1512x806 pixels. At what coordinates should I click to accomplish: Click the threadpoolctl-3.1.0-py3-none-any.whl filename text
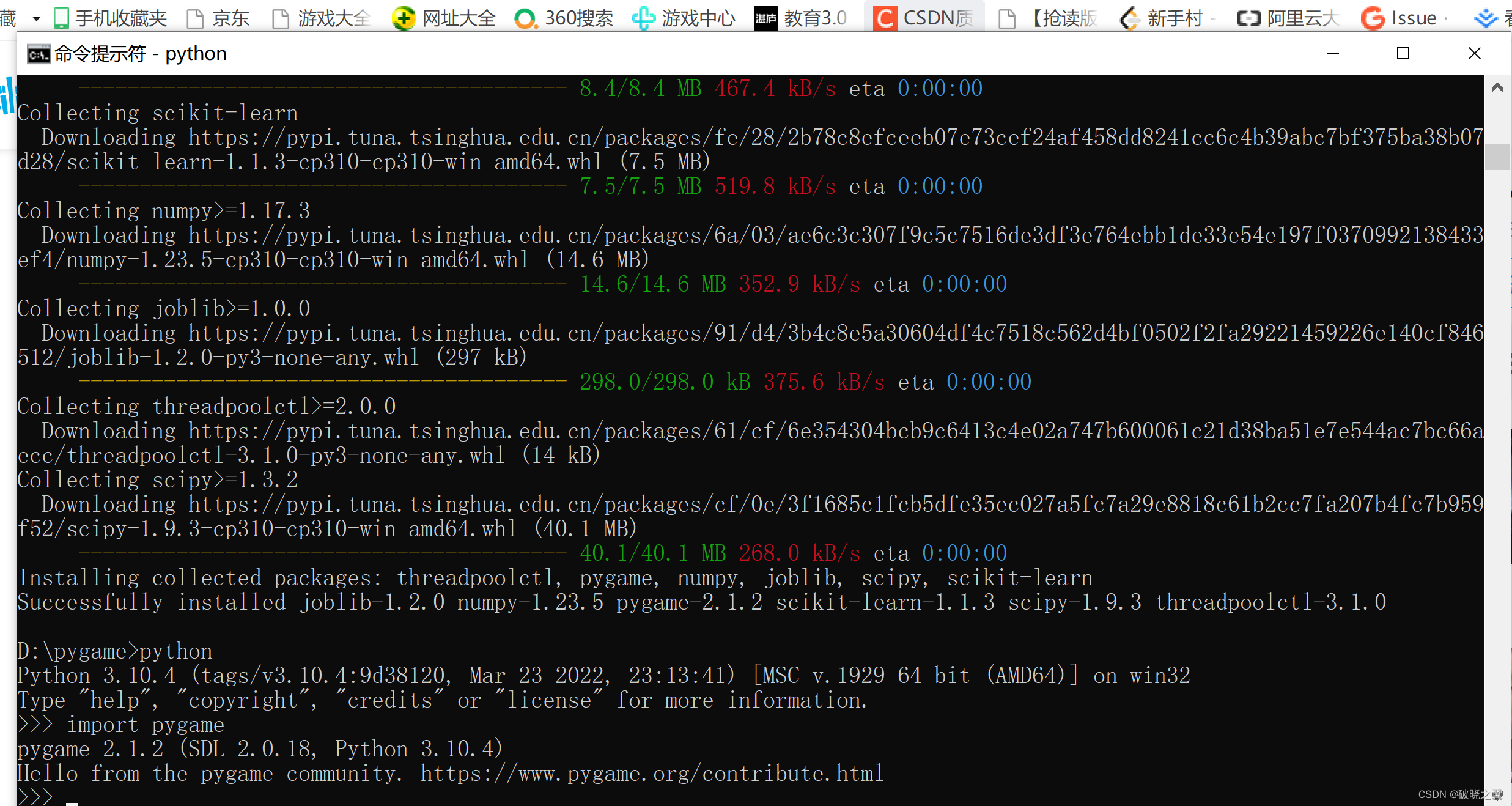pyautogui.click(x=285, y=456)
